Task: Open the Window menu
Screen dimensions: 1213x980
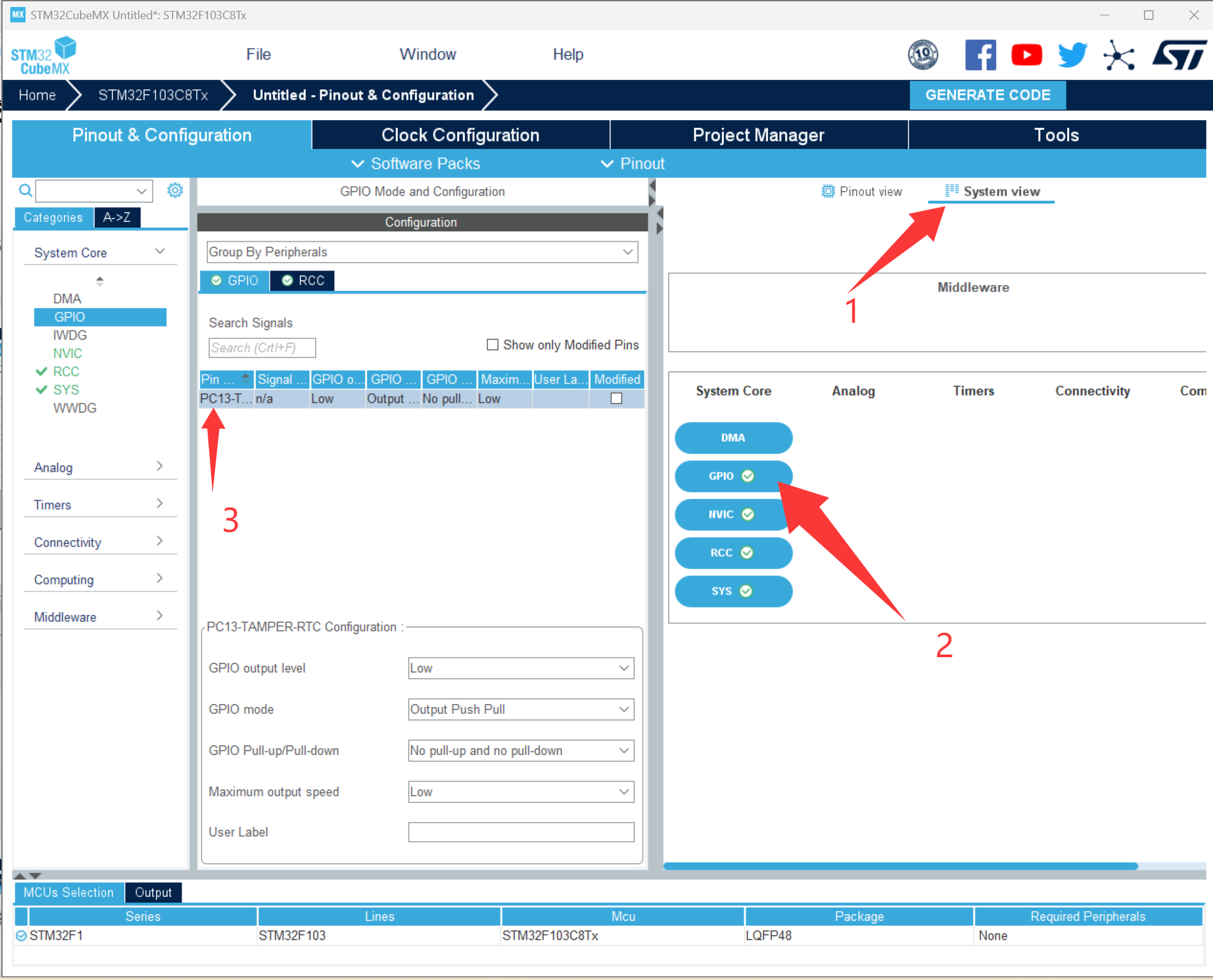Action: (x=428, y=54)
